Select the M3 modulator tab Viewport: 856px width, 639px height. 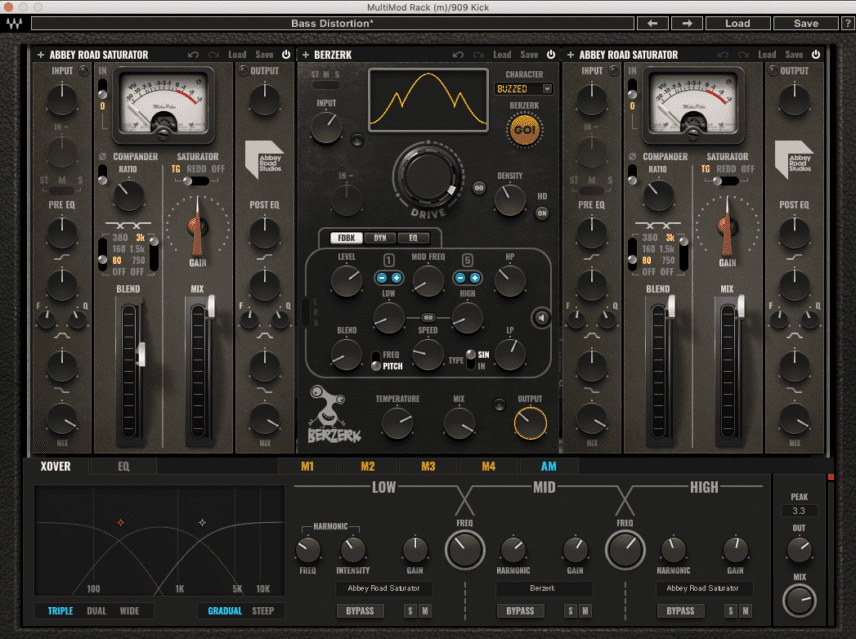(x=428, y=467)
